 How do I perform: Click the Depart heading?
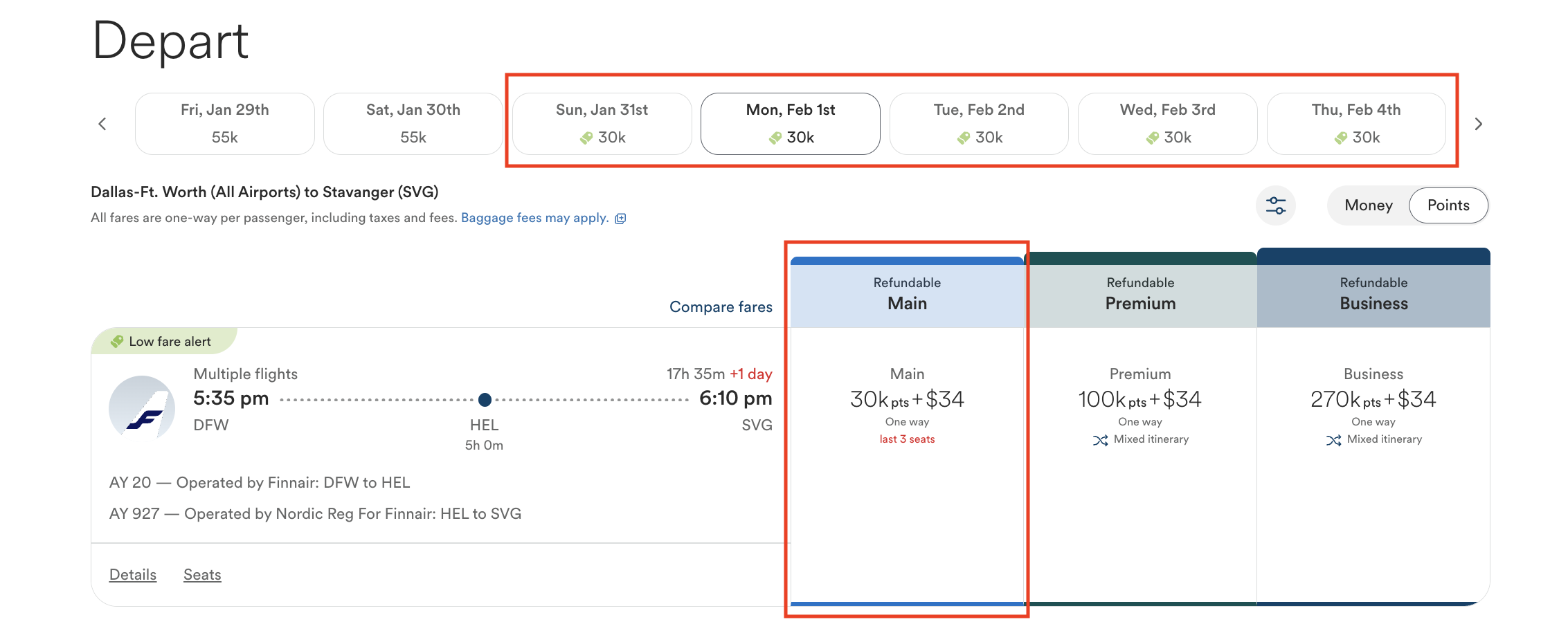point(170,42)
